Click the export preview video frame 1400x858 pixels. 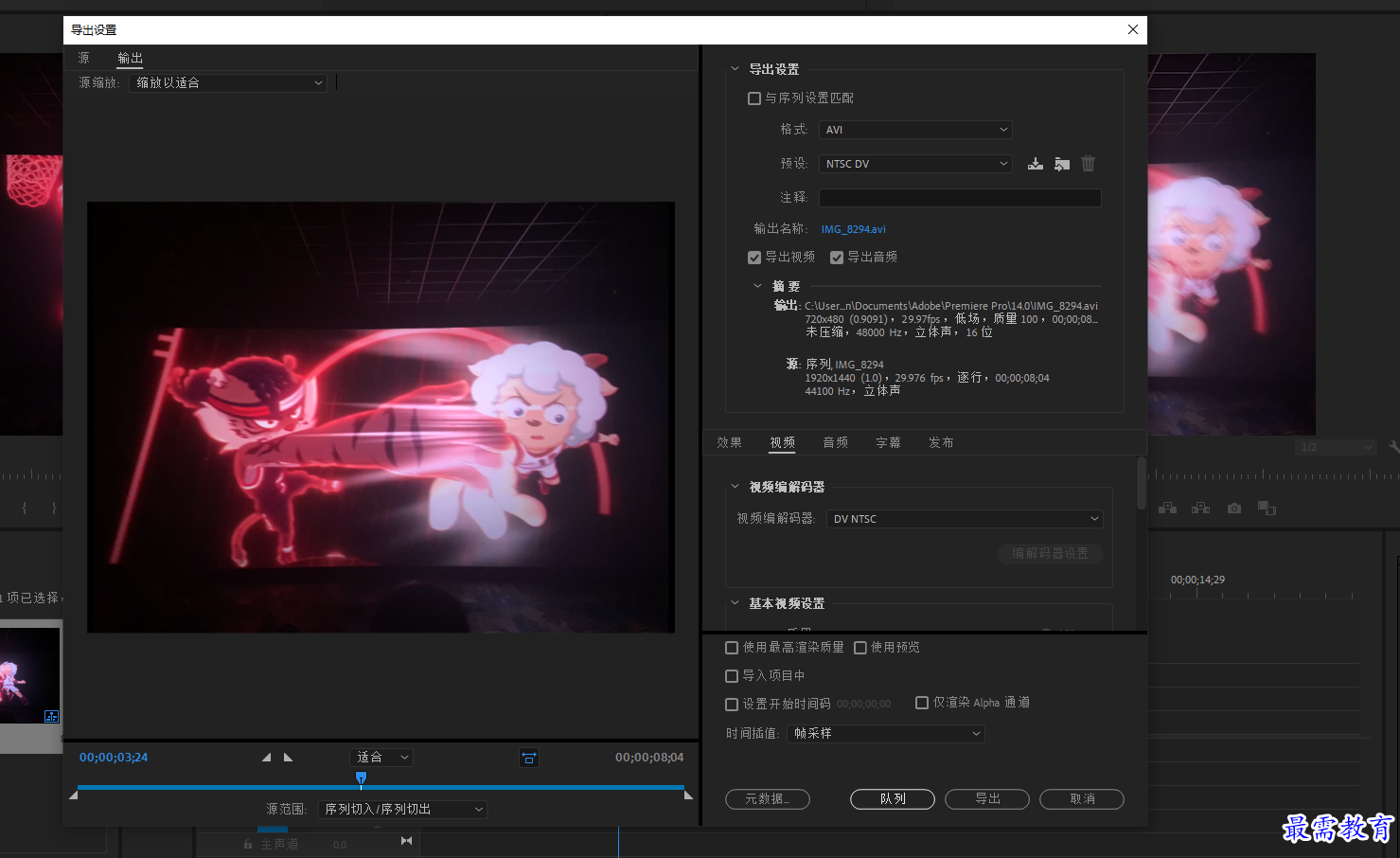[381, 417]
